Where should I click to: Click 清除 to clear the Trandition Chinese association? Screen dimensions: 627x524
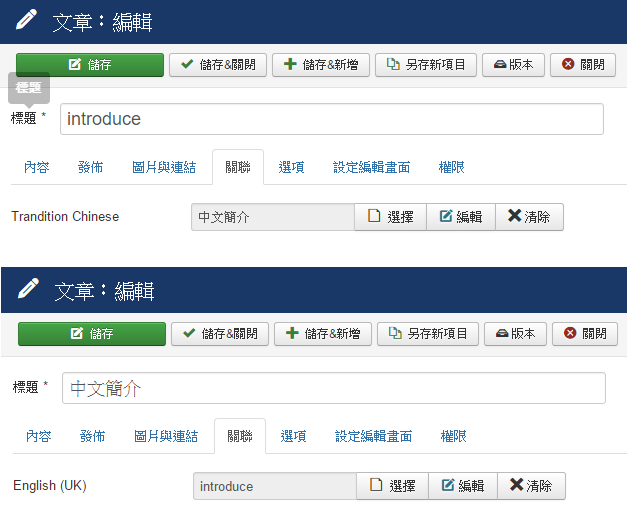[x=529, y=217]
